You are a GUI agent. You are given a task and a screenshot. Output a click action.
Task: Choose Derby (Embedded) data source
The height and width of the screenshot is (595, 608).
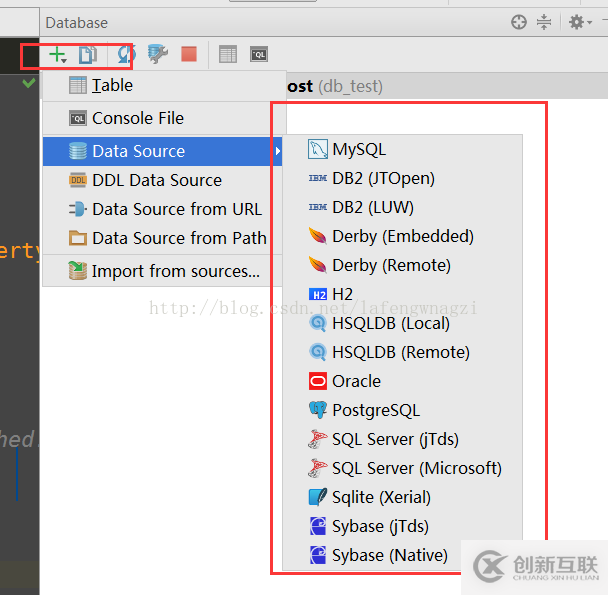coord(402,237)
